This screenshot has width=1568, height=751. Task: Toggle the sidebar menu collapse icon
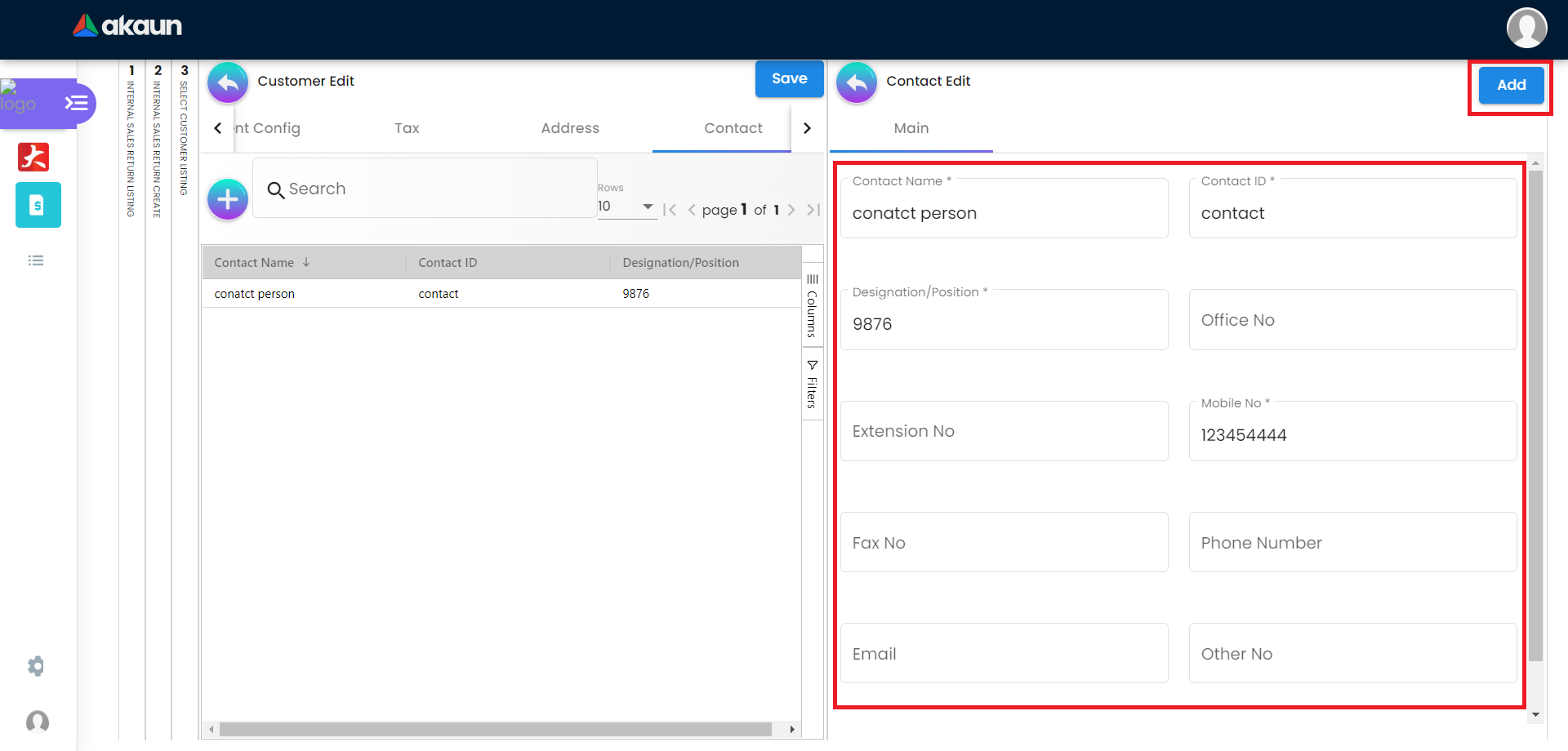tap(76, 103)
